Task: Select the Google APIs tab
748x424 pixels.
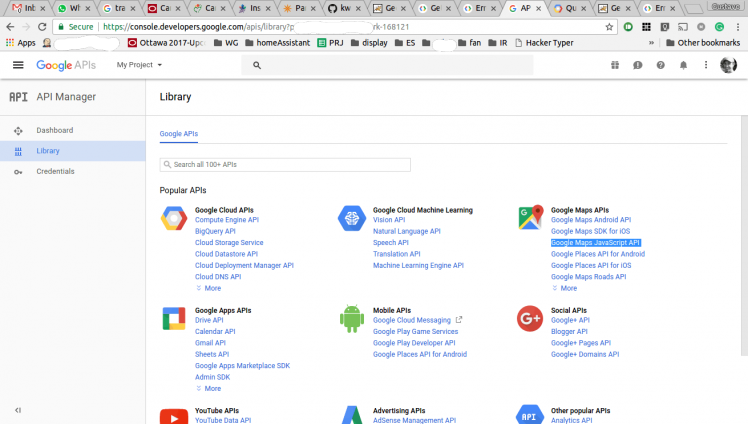Action: [x=179, y=134]
